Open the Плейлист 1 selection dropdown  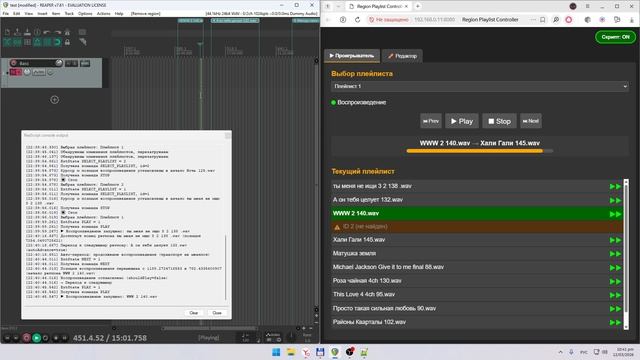click(x=480, y=86)
